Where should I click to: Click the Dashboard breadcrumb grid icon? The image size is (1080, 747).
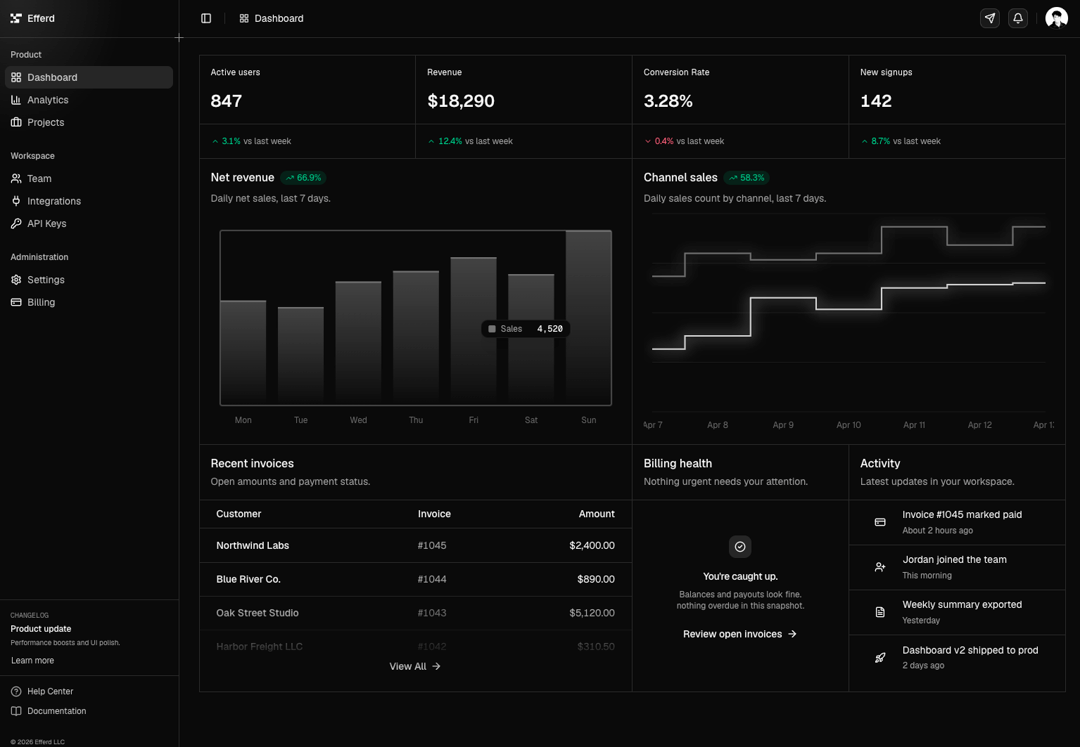click(244, 19)
